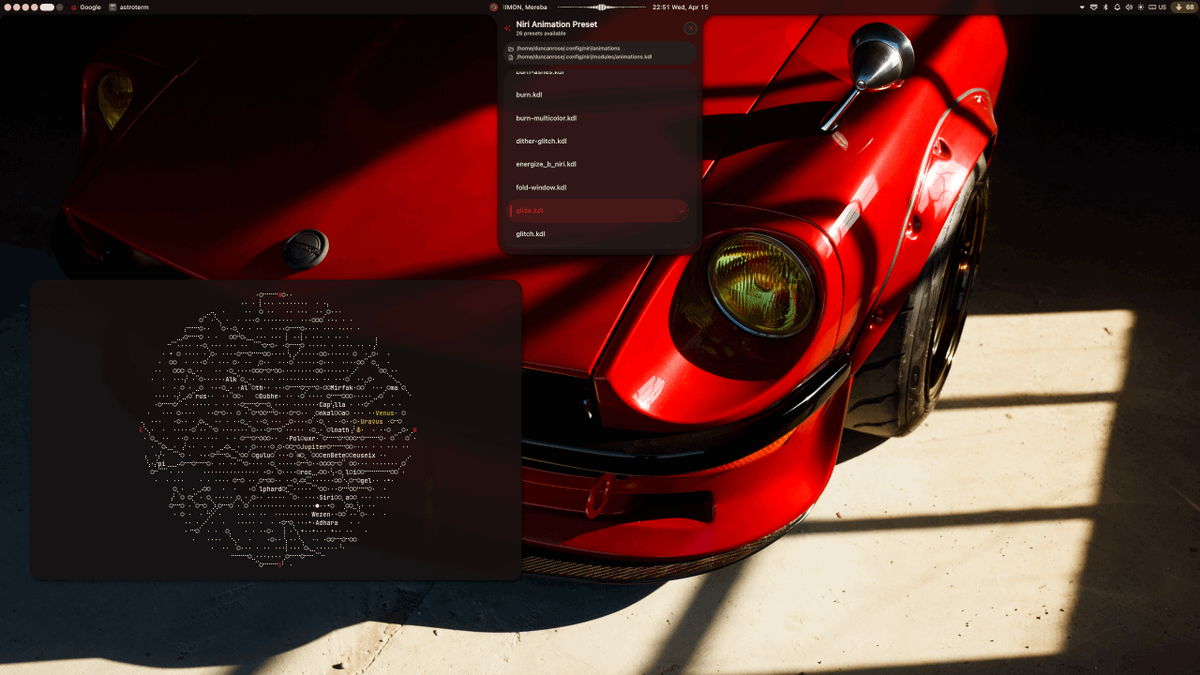1200x675 pixels.
Task: Expand the system tray dropdown arrow
Action: [x=1082, y=7]
